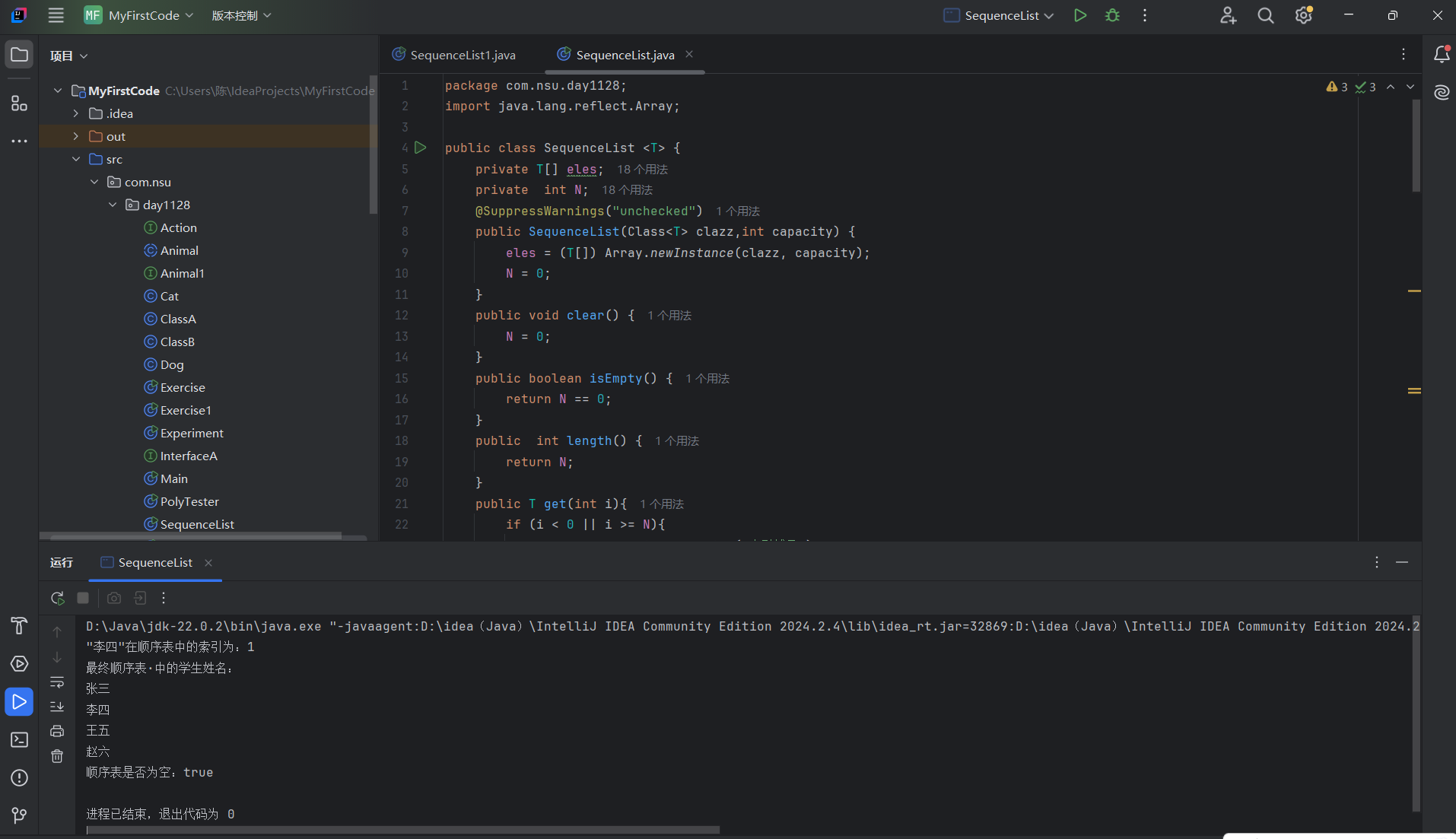
Task: Run the SequenceList configuration
Action: [1079, 15]
